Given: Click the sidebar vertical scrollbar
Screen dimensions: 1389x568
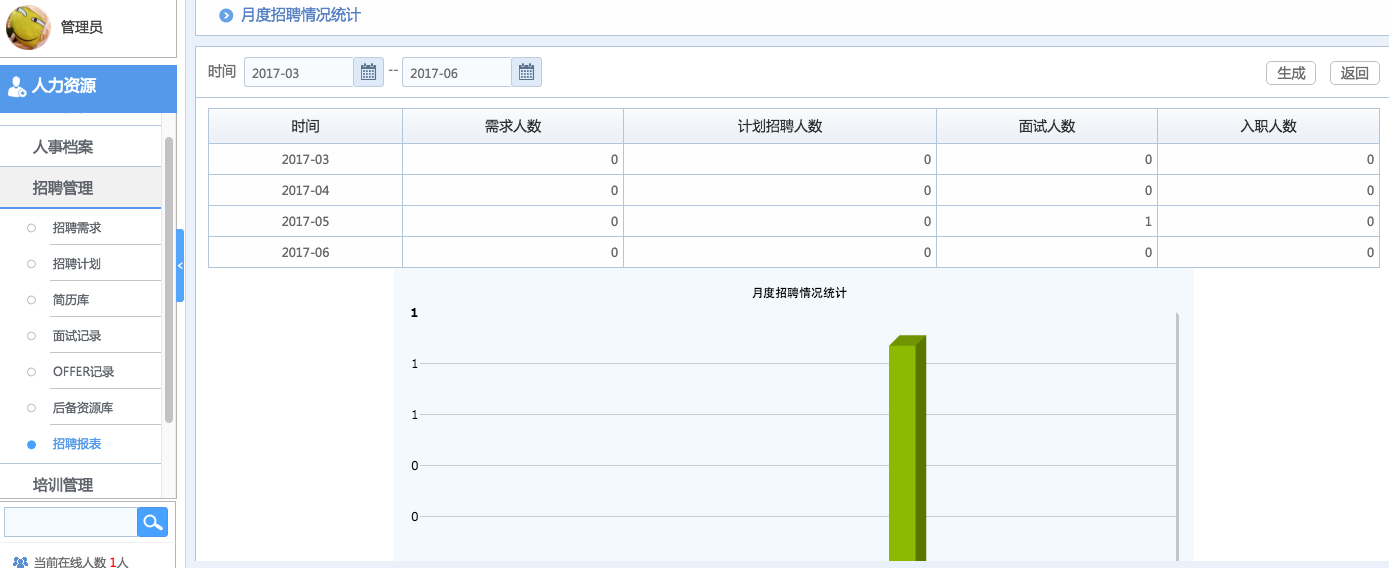Looking at the screenshot, I should click(169, 280).
